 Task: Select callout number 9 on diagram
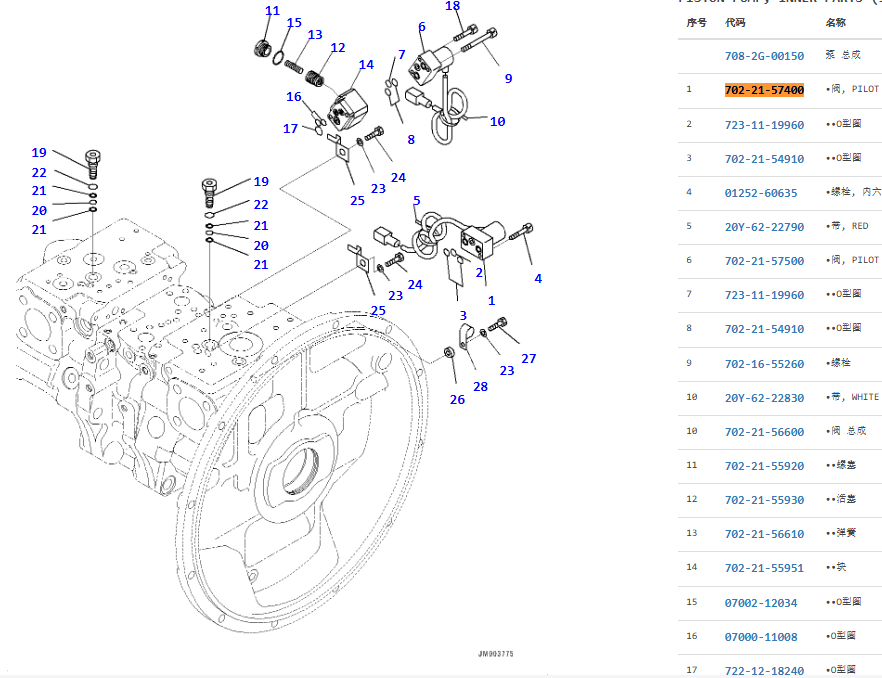click(508, 79)
